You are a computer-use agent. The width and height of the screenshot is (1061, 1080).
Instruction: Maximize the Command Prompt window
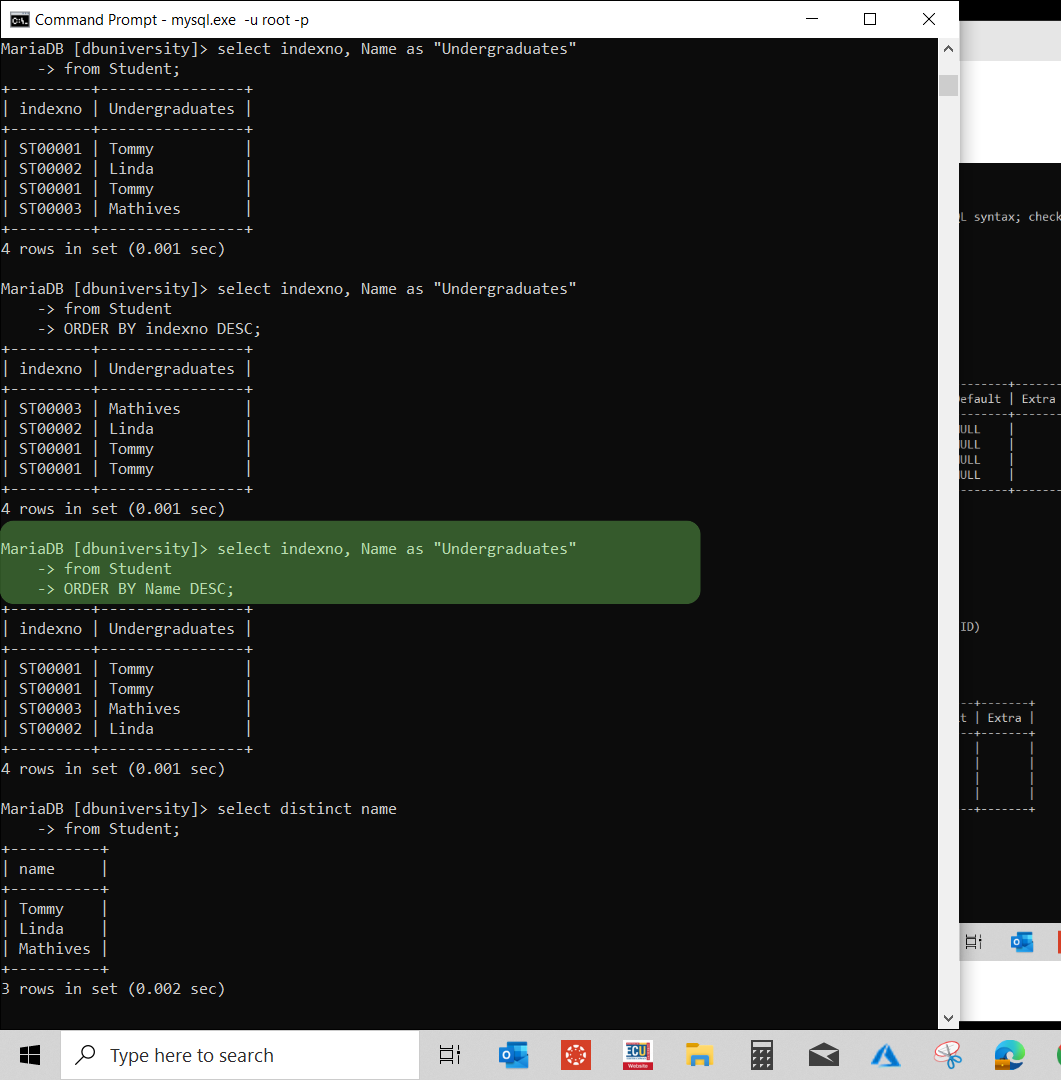click(869, 18)
